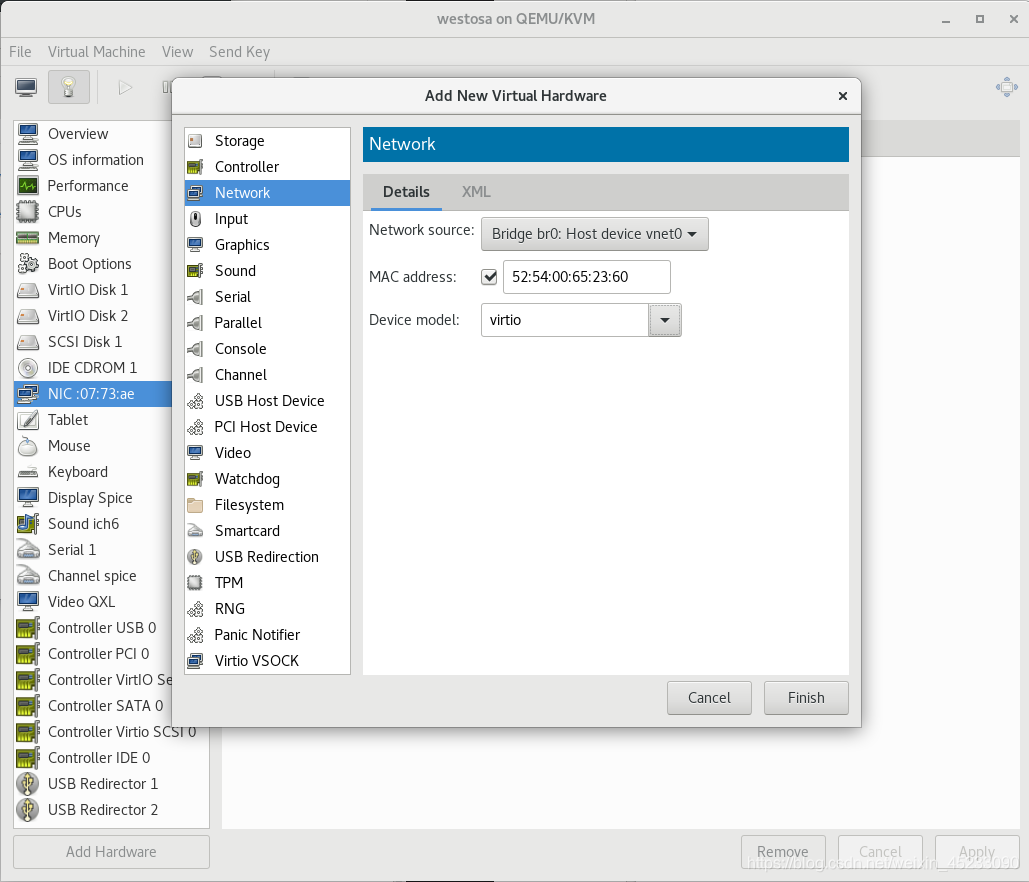Select Sound ich6 in sidebar
Viewport: 1029px width, 882px height.
93,524
